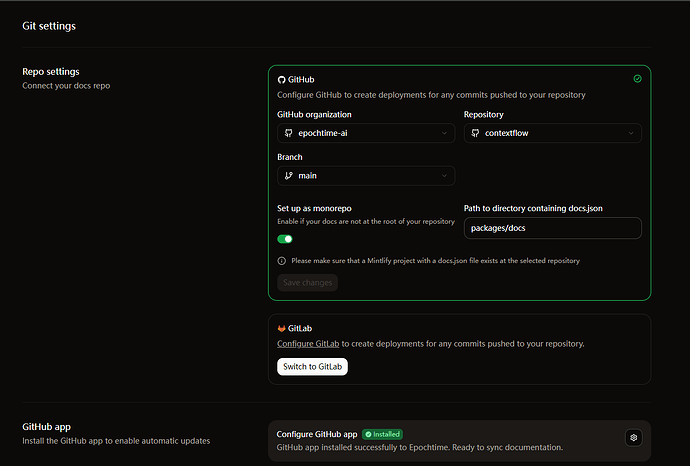Click Install the GitHub app description text
The height and width of the screenshot is (466, 690).
pyautogui.click(x=116, y=440)
